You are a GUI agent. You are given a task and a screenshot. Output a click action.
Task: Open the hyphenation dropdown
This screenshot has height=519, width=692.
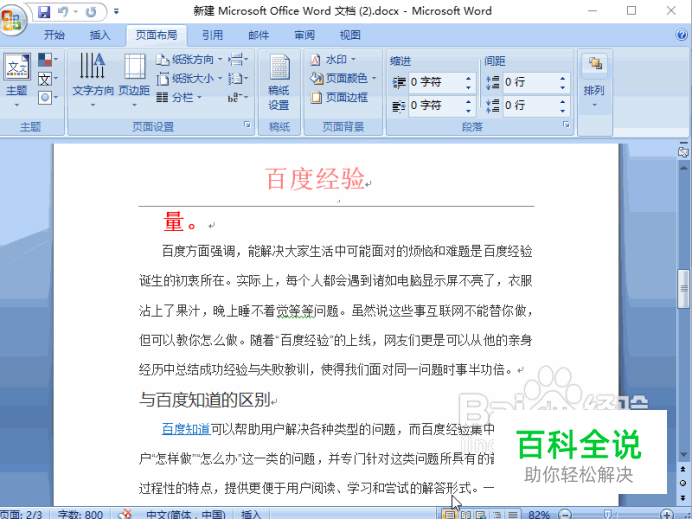coord(238,97)
